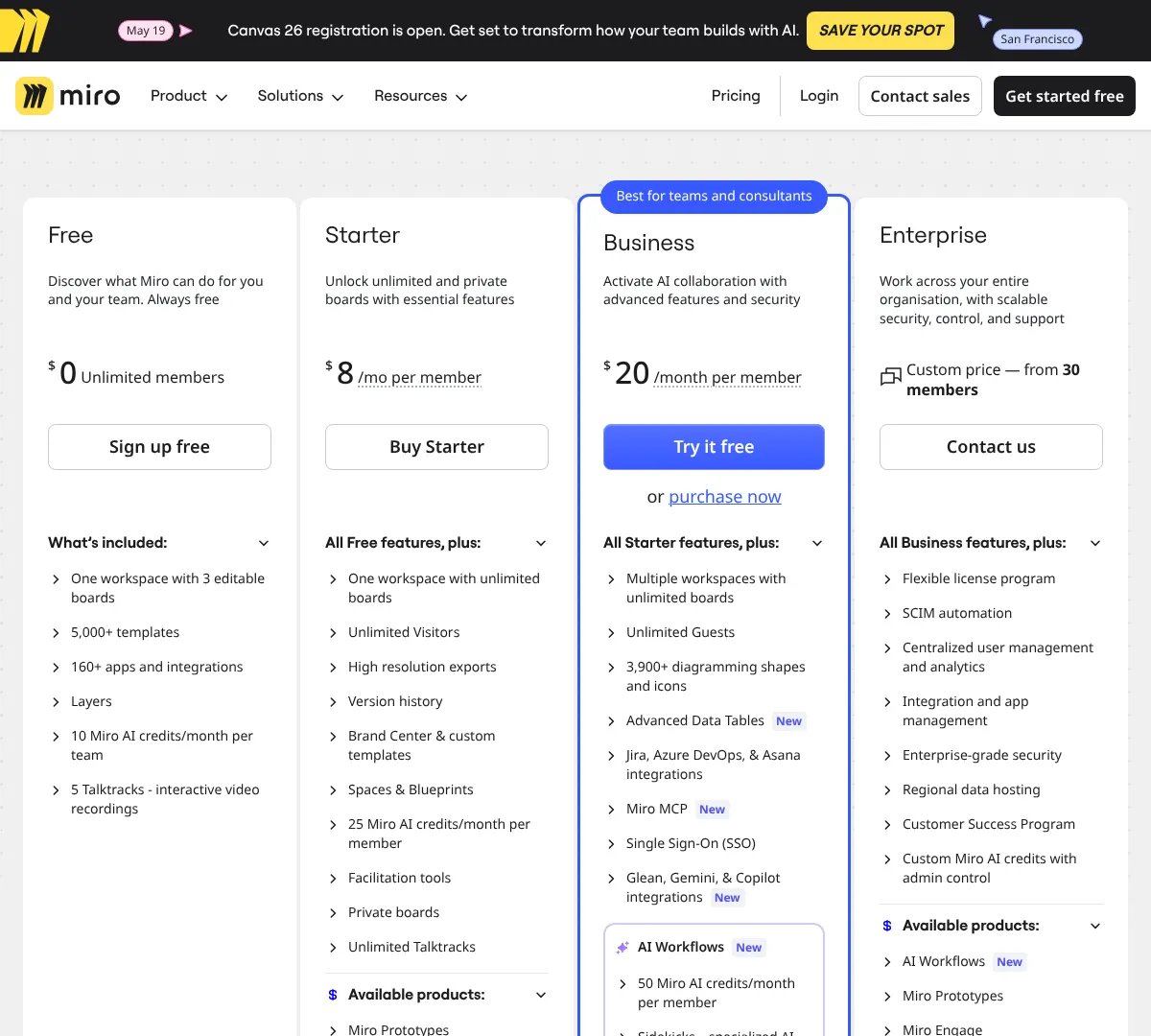The image size is (1151, 1036).
Task: Expand Single Sign-On (SSO) item
Action: pyautogui.click(x=714, y=843)
